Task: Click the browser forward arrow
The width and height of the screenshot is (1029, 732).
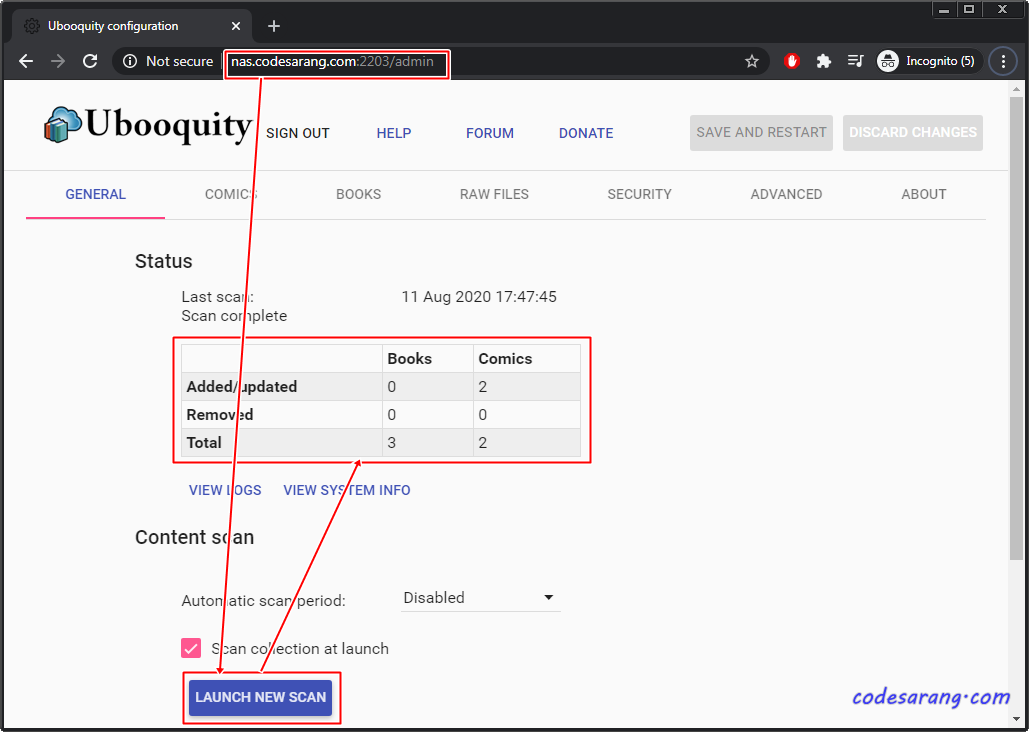Action: point(58,61)
